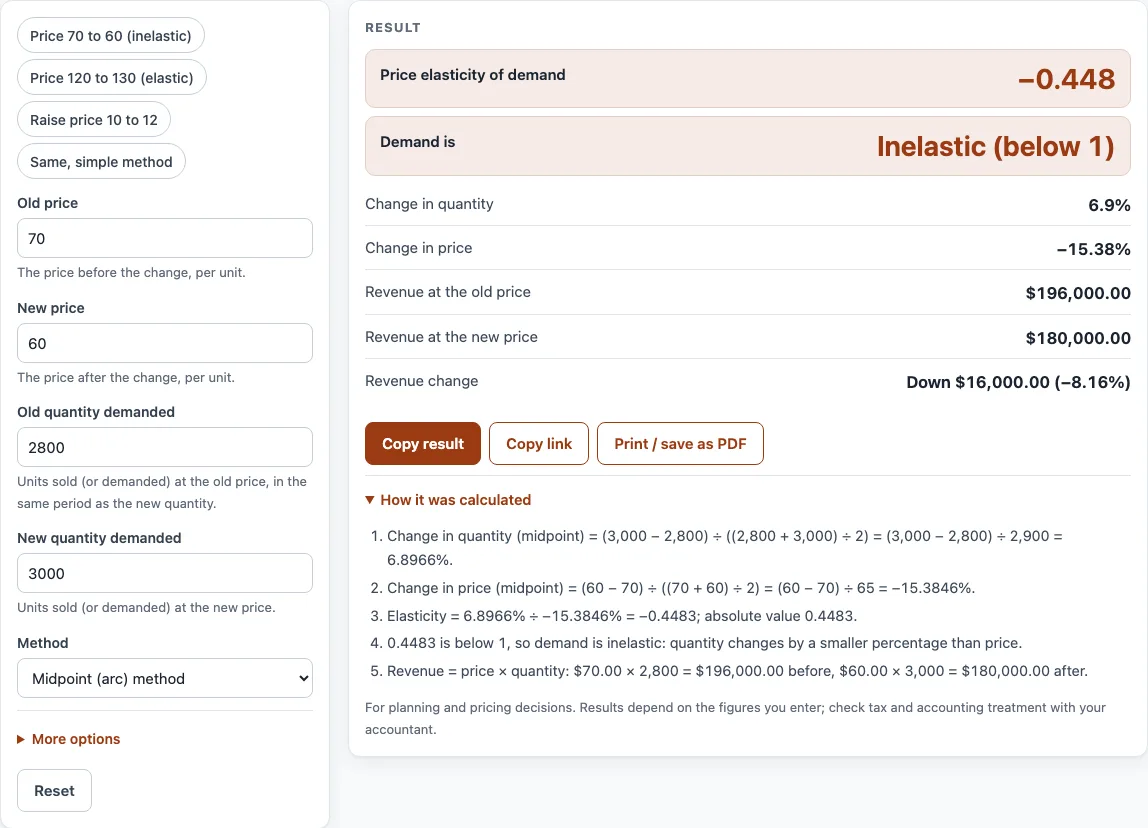1148x828 pixels.
Task: Edit the New quantity demanded field
Action: click(x=165, y=573)
